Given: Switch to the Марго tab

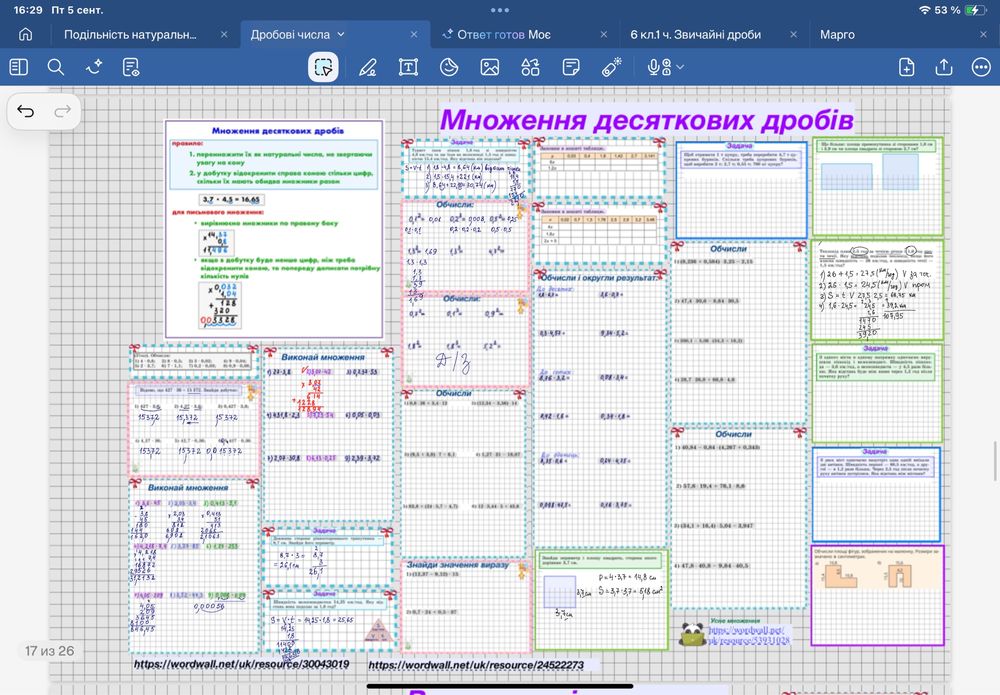Looking at the screenshot, I should click(x=837, y=34).
